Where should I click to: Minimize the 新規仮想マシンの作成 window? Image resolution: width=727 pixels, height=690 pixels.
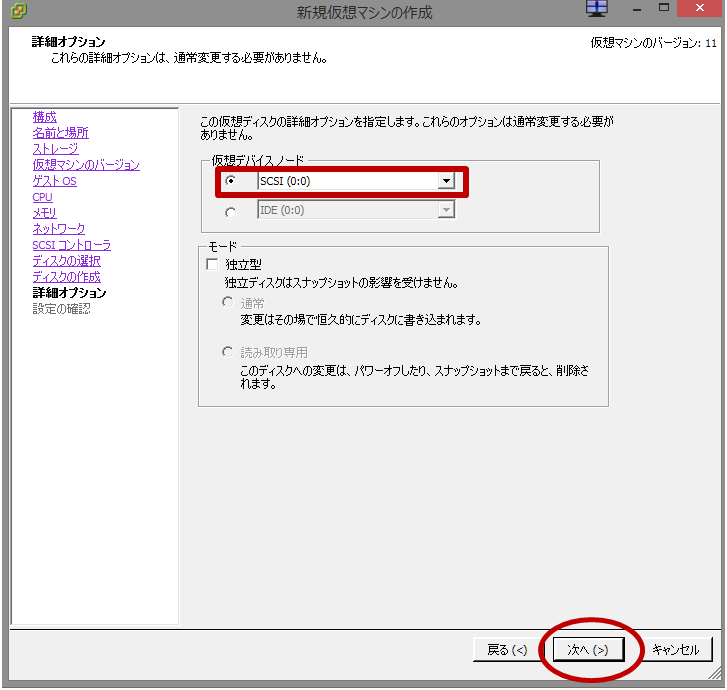637,8
